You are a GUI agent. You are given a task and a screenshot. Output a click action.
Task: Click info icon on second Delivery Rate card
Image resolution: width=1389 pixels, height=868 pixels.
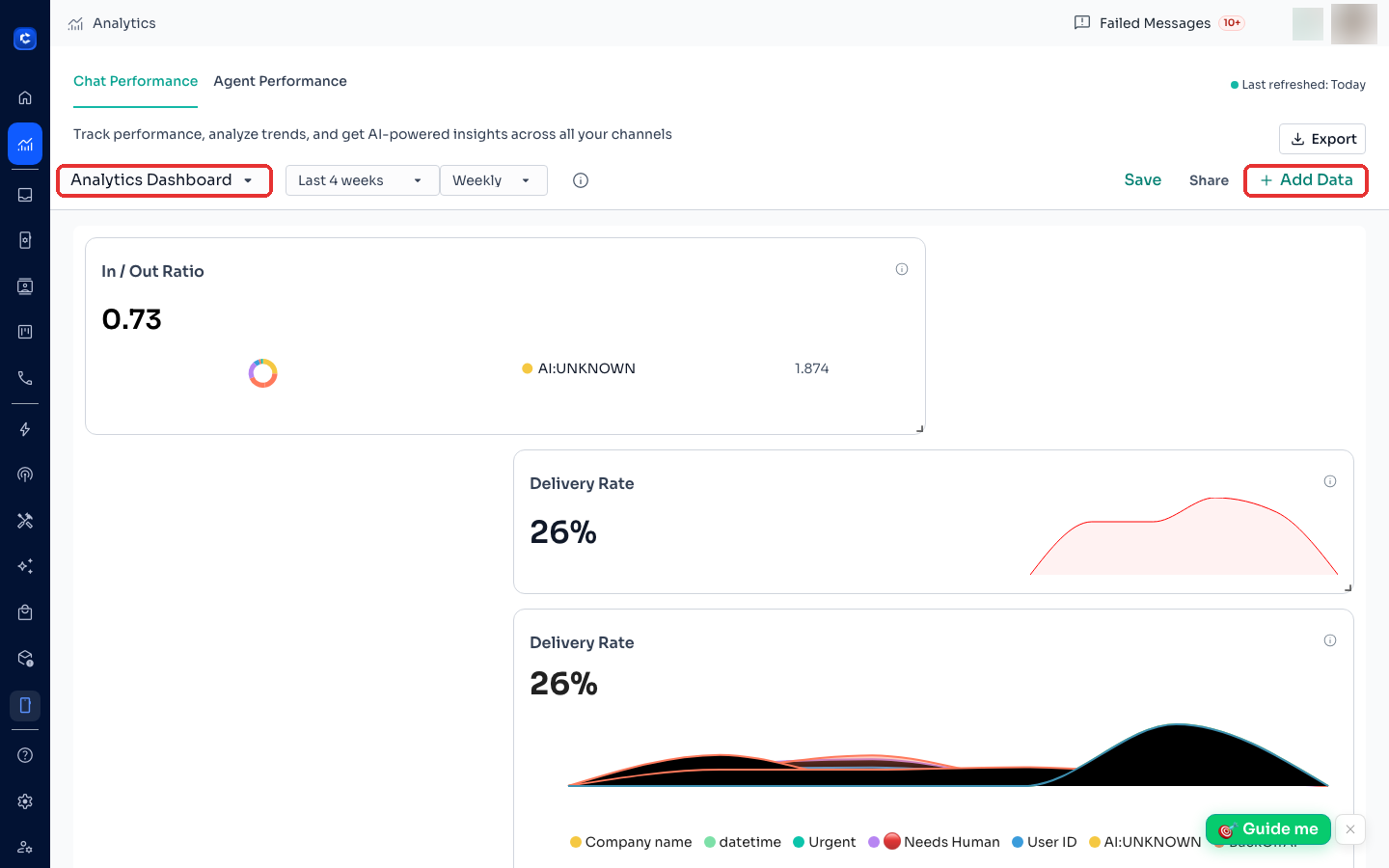pyautogui.click(x=1330, y=640)
